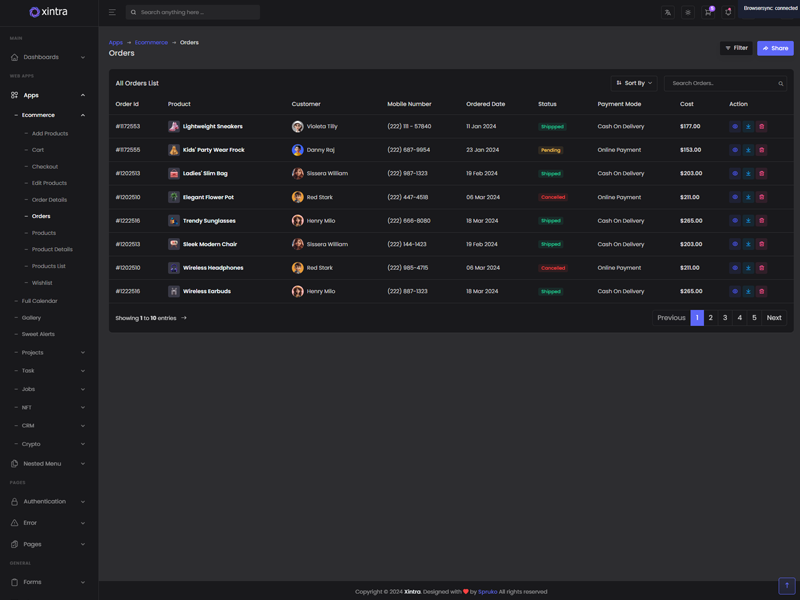Toggle the sidebar hamburger menu
This screenshot has height=600, width=800.
pyautogui.click(x=112, y=12)
